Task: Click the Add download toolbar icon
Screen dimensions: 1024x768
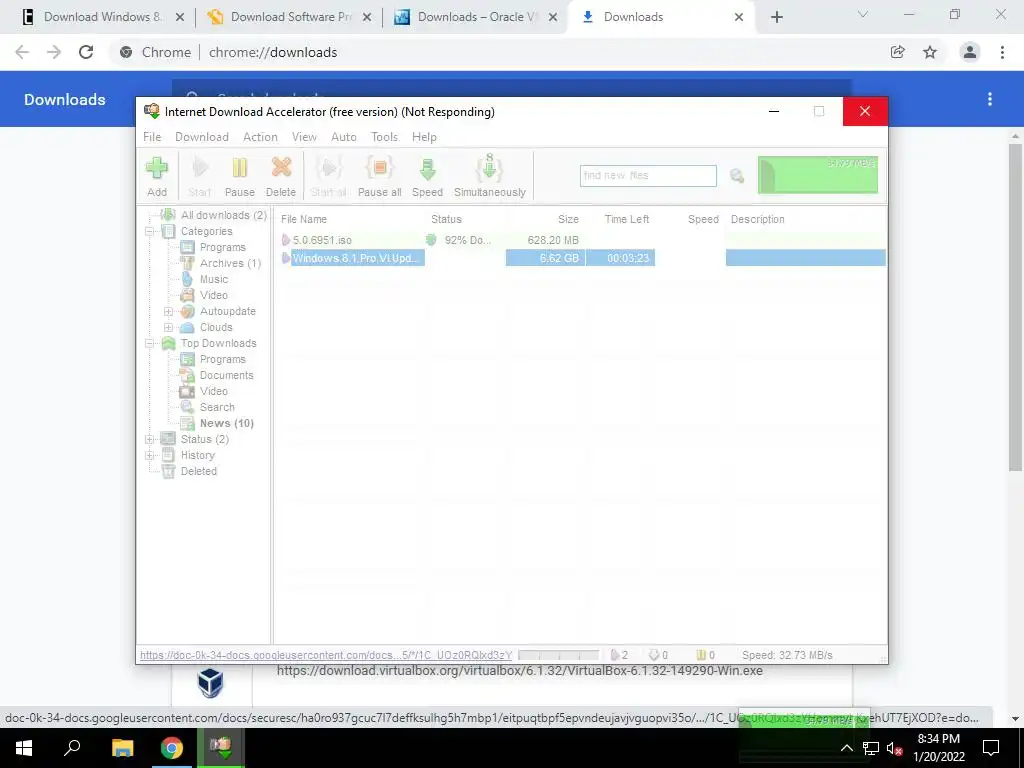Action: [x=157, y=176]
